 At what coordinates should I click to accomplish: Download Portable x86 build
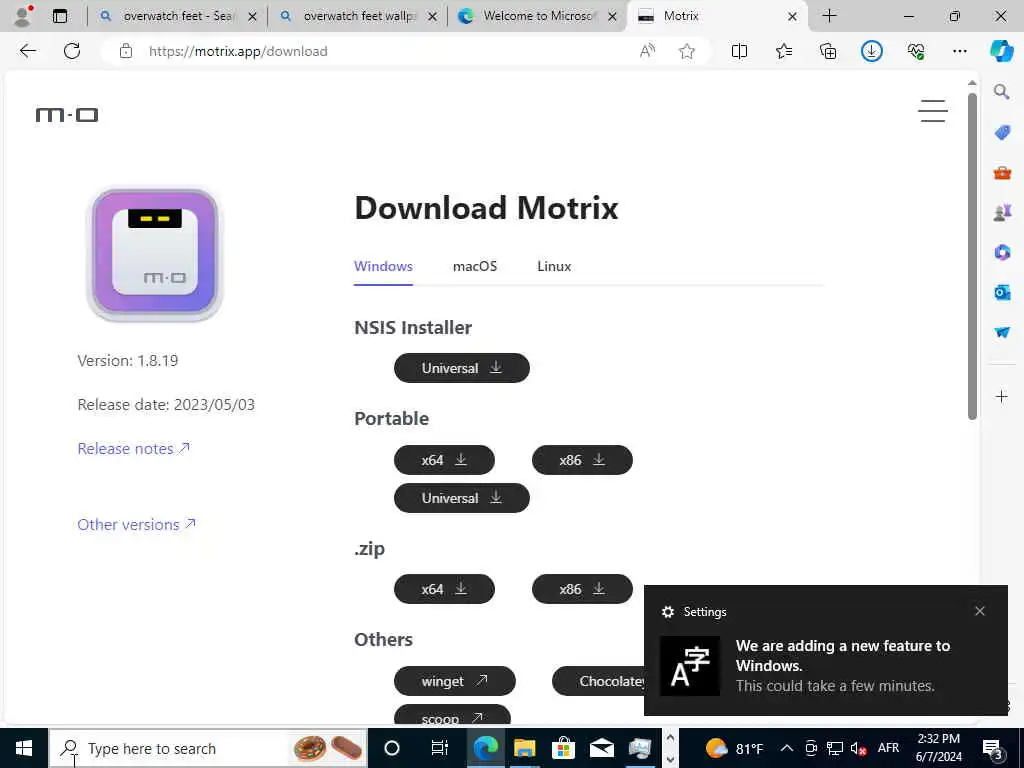pos(582,460)
